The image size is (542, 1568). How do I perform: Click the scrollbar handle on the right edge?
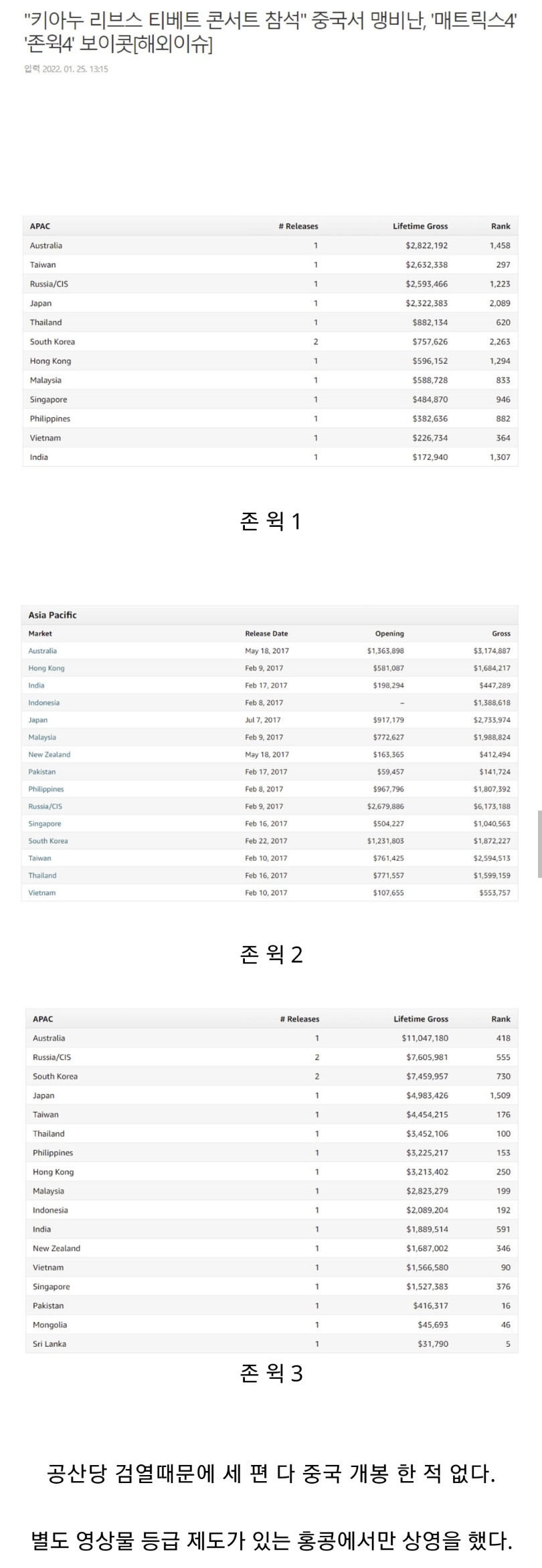pos(539,843)
